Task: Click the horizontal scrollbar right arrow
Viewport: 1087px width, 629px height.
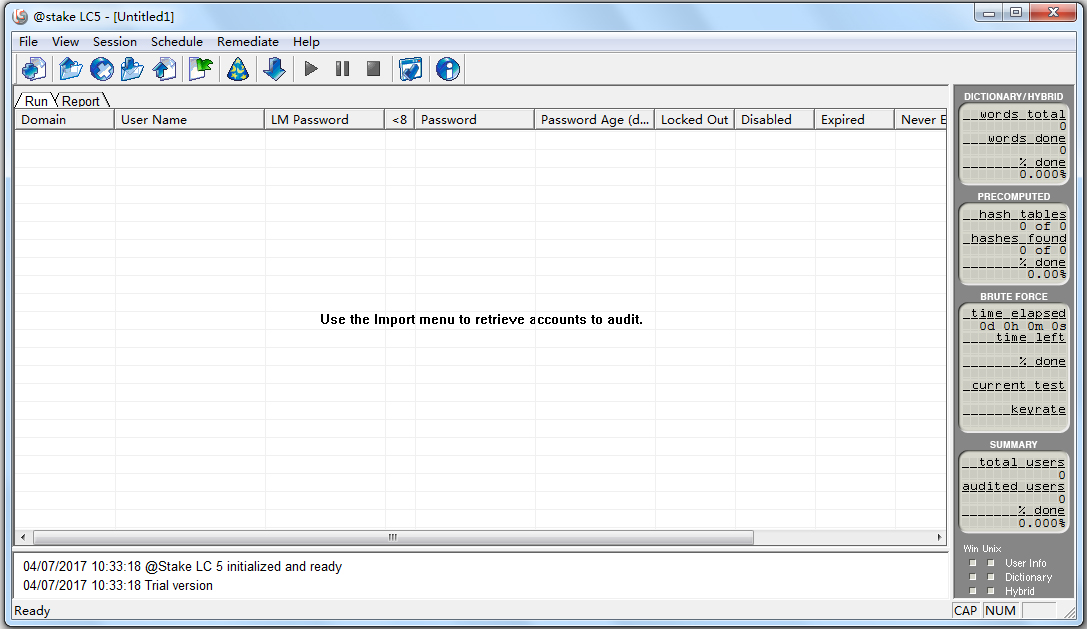Action: (x=939, y=537)
